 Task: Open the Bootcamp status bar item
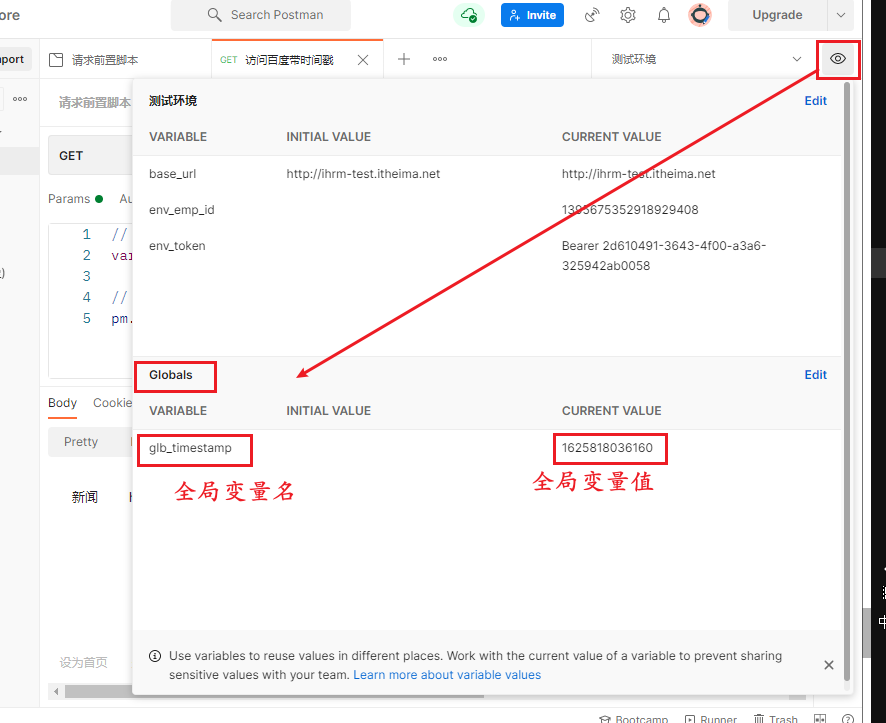(x=633, y=719)
